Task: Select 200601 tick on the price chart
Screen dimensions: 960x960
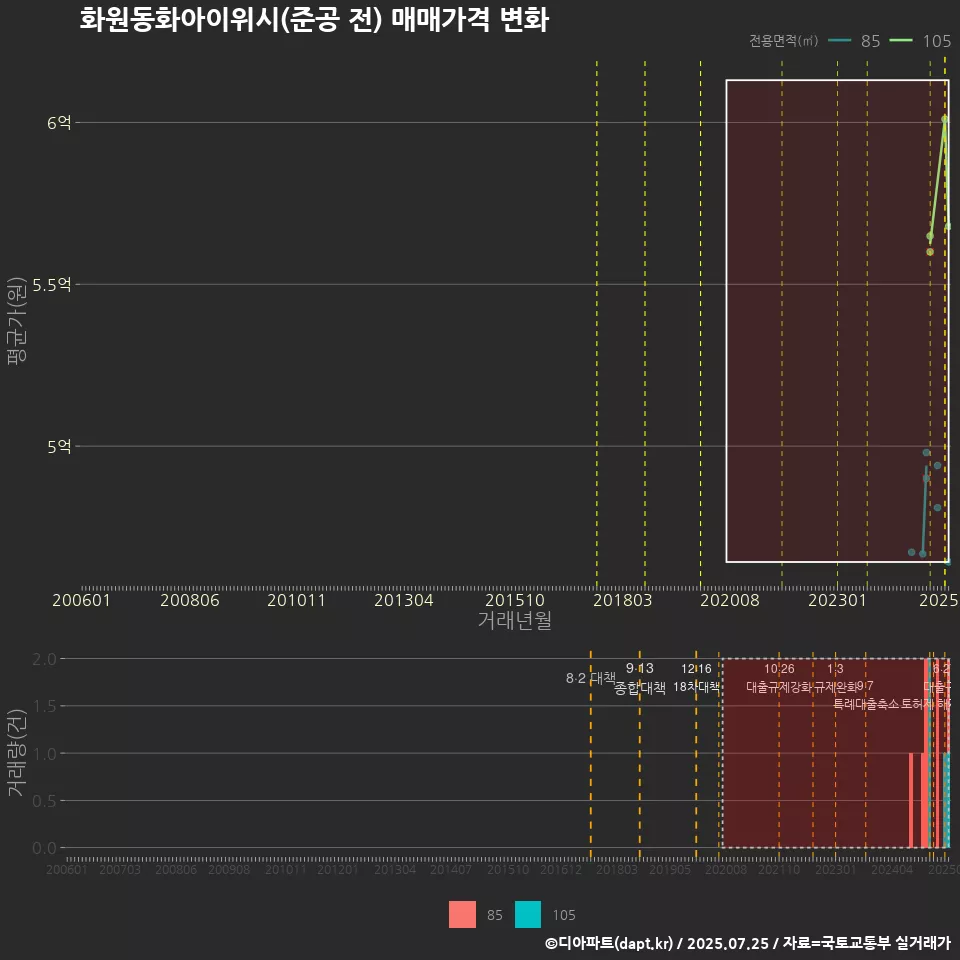Action: (81, 600)
